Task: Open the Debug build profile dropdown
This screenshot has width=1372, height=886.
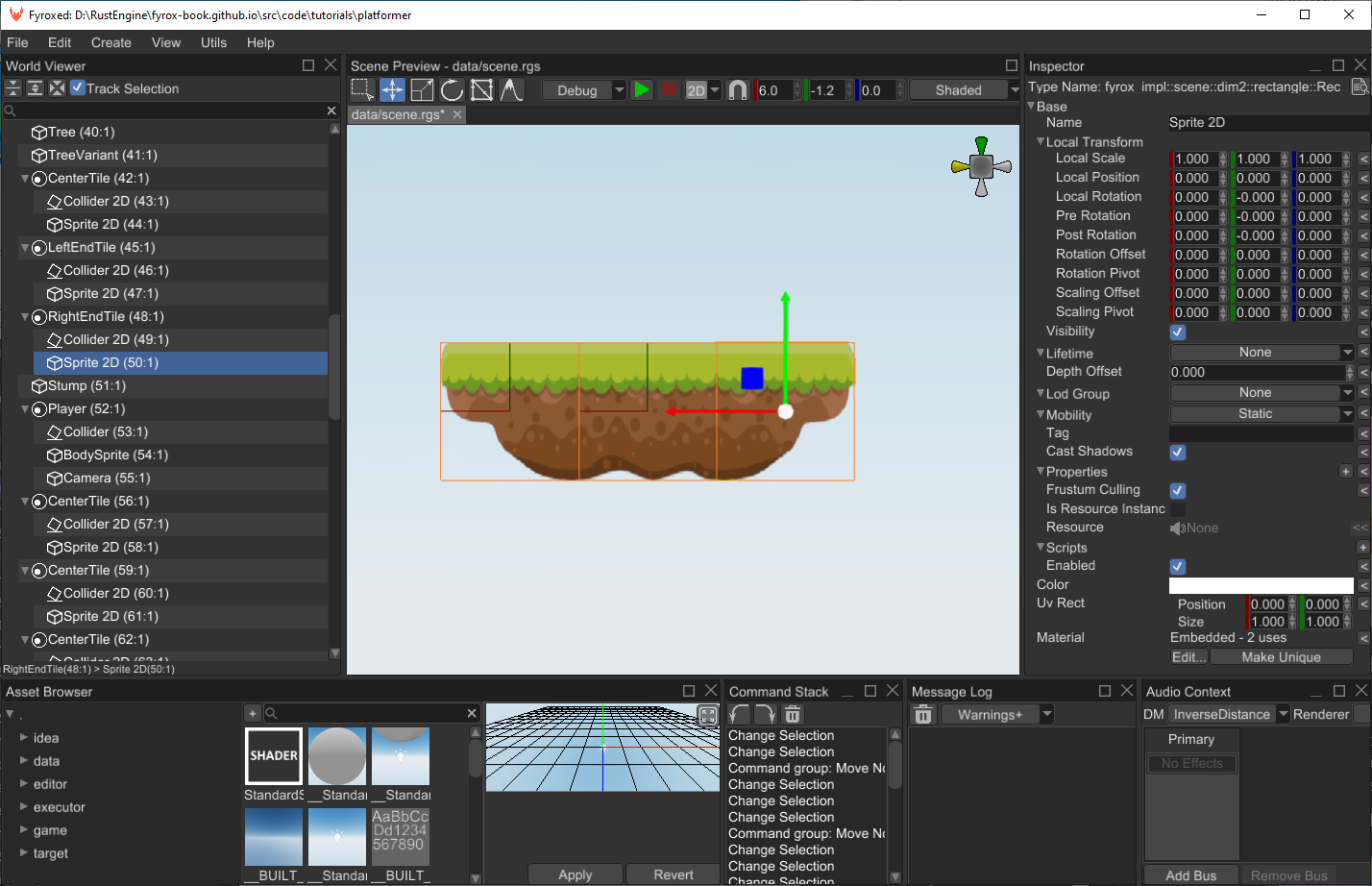Action: (584, 89)
